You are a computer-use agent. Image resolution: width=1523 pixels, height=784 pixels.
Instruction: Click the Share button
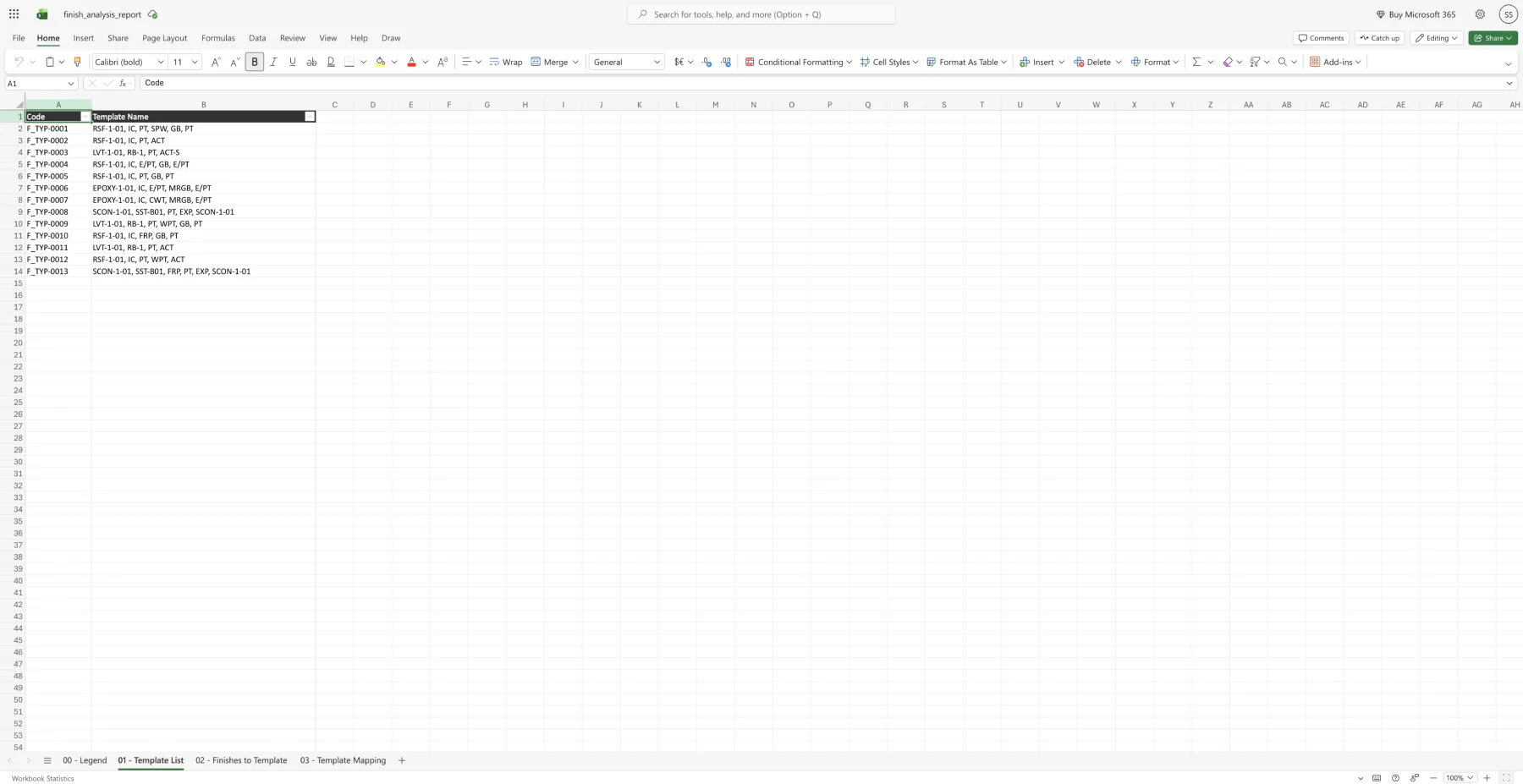tap(1492, 38)
